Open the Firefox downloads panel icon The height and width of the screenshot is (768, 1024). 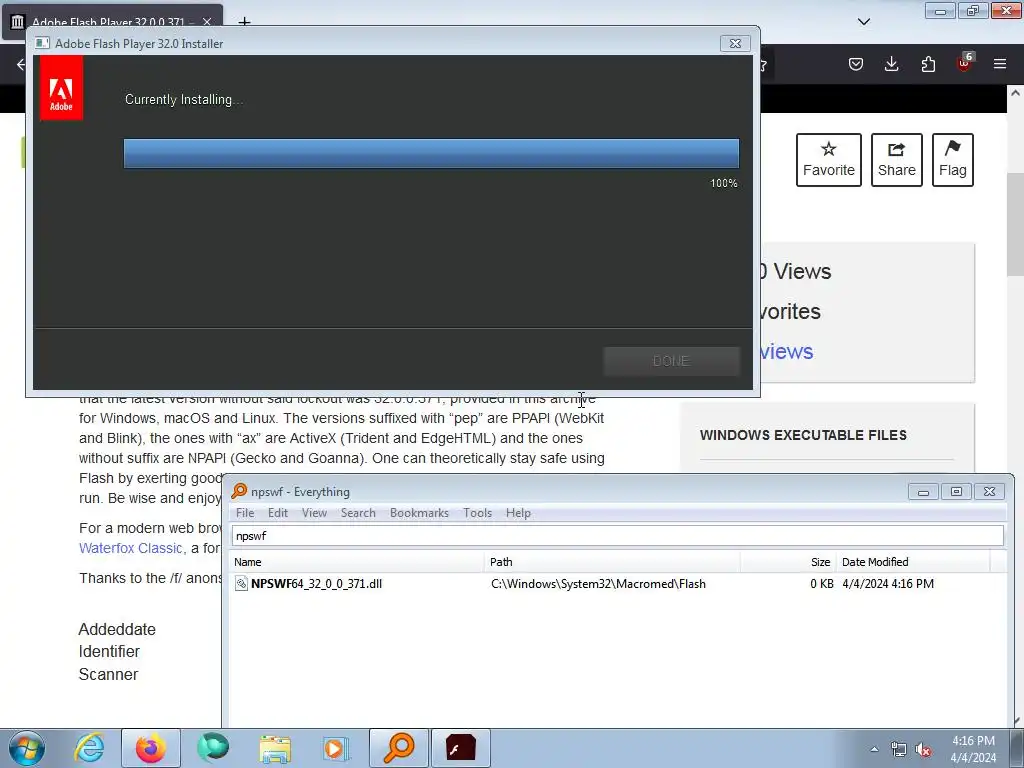(891, 64)
